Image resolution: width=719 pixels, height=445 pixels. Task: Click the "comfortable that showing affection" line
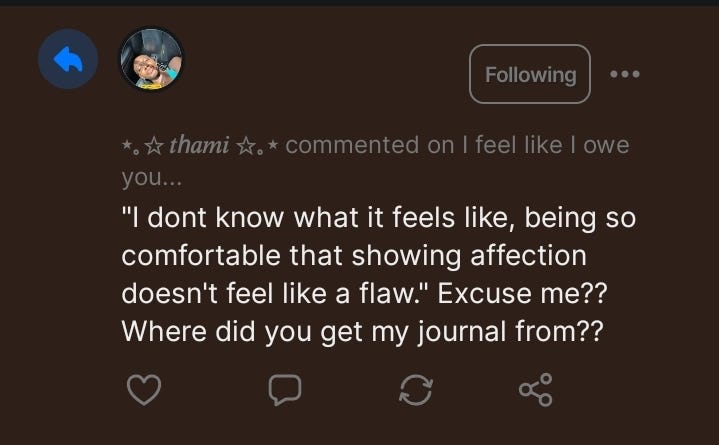[x=354, y=255]
